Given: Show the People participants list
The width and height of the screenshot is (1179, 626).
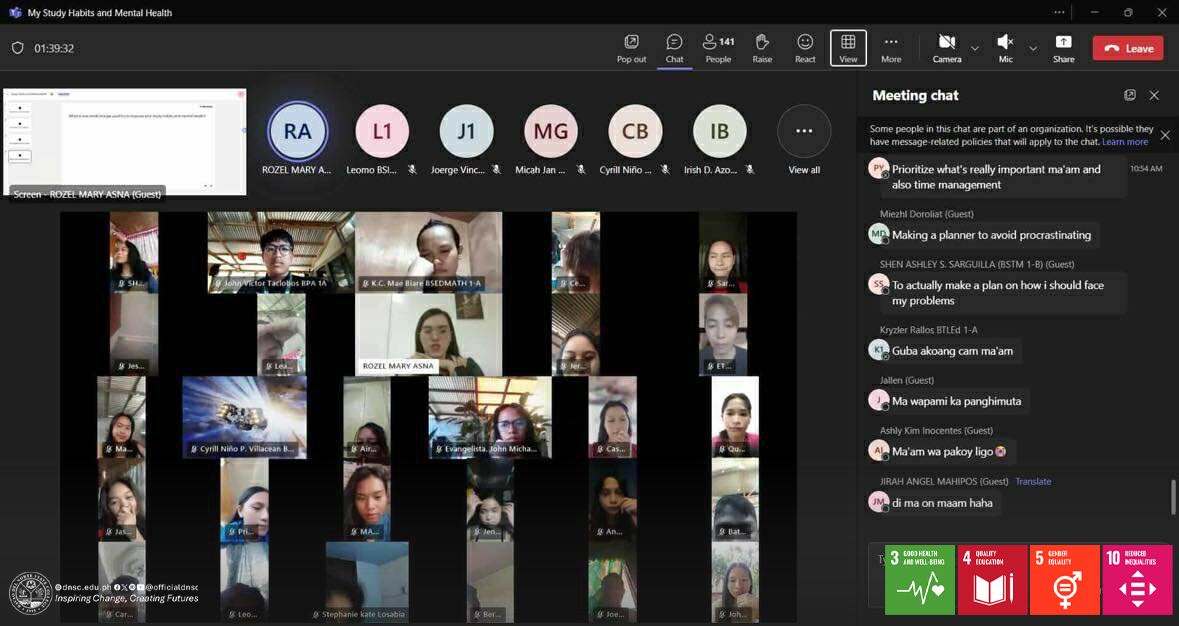Looking at the screenshot, I should (718, 47).
